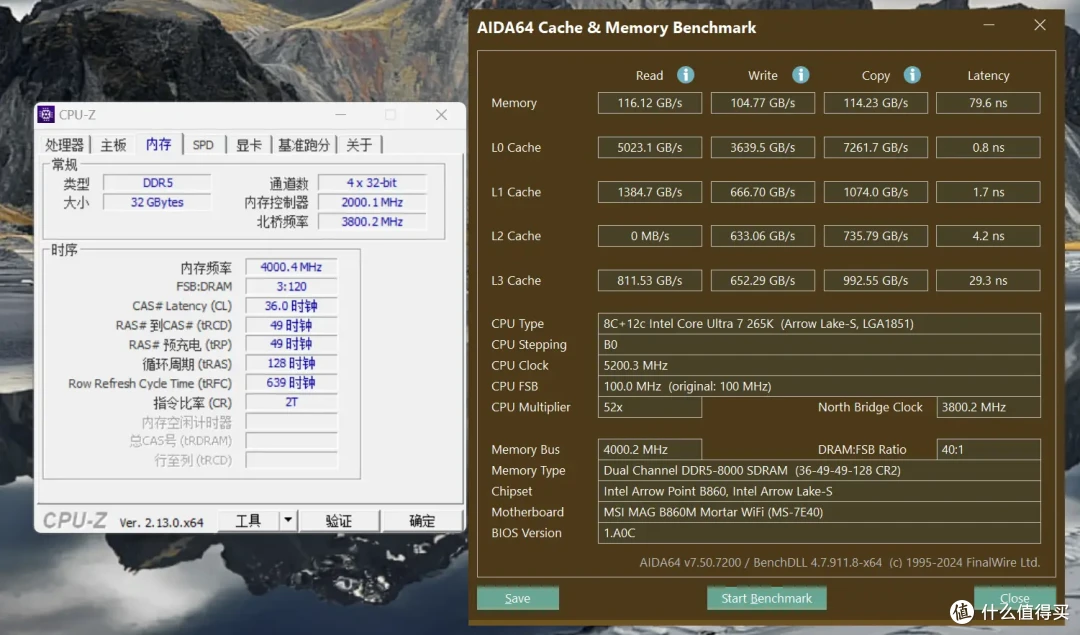This screenshot has width=1080, height=635.
Task: Click the Close button in AIDA64
Action: pos(1015,598)
